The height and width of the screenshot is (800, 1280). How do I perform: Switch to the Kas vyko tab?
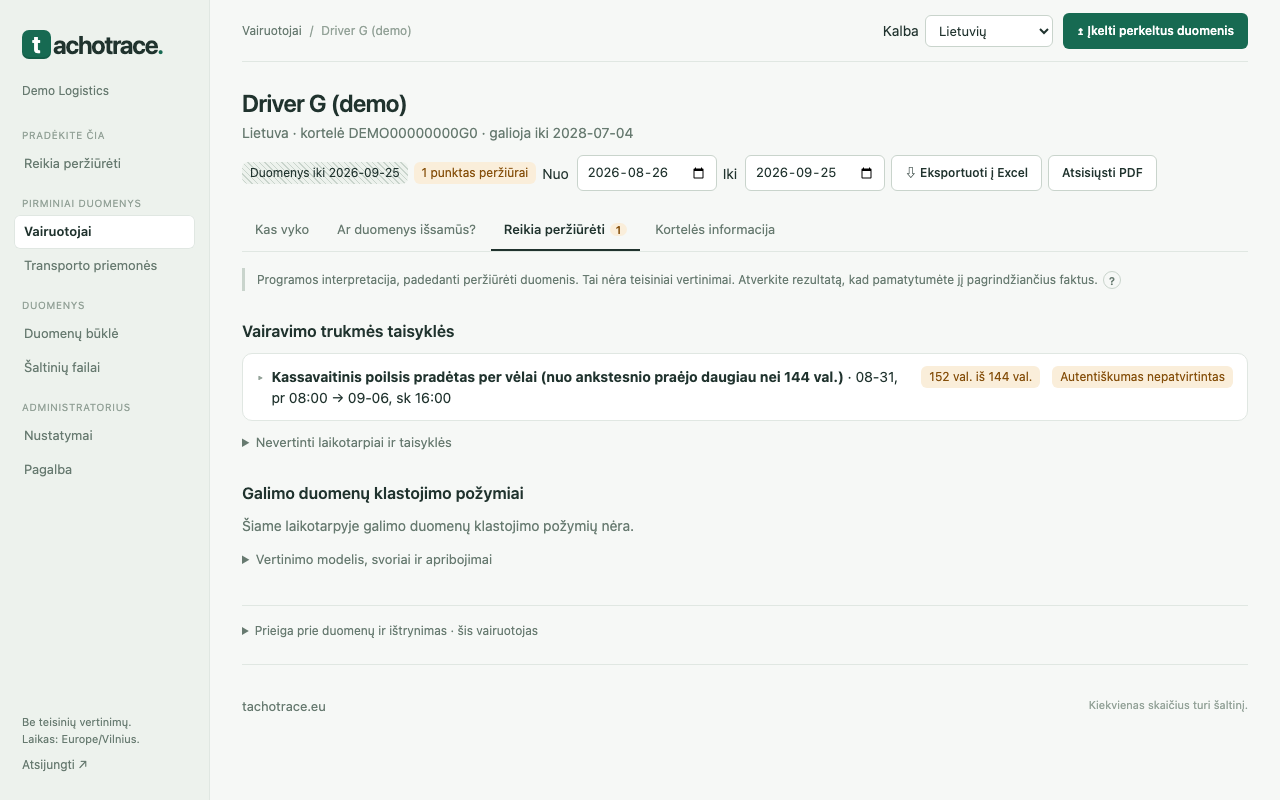(282, 229)
